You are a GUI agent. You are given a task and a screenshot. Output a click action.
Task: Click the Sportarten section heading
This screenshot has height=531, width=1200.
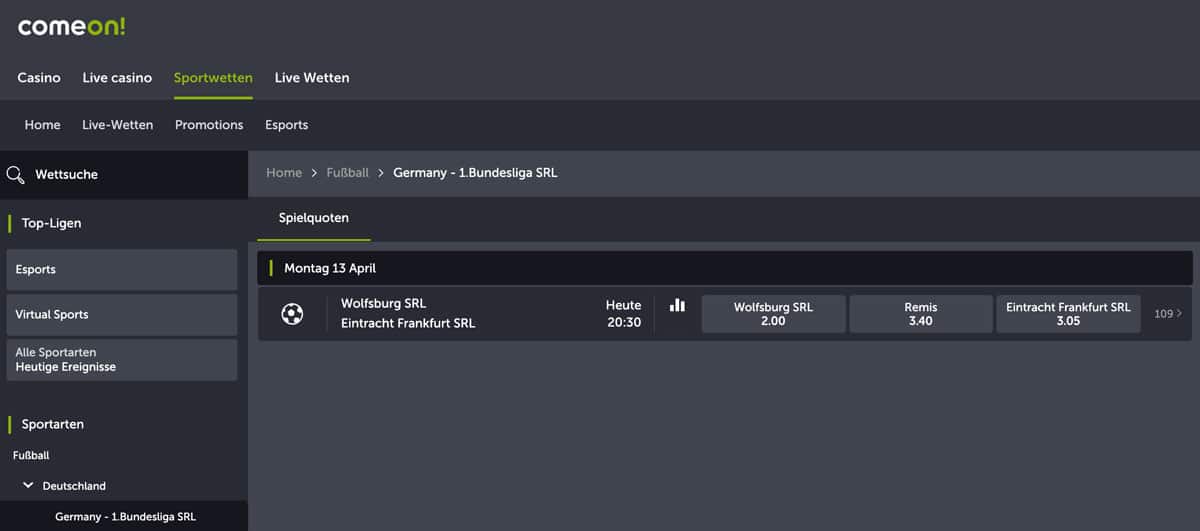(53, 424)
